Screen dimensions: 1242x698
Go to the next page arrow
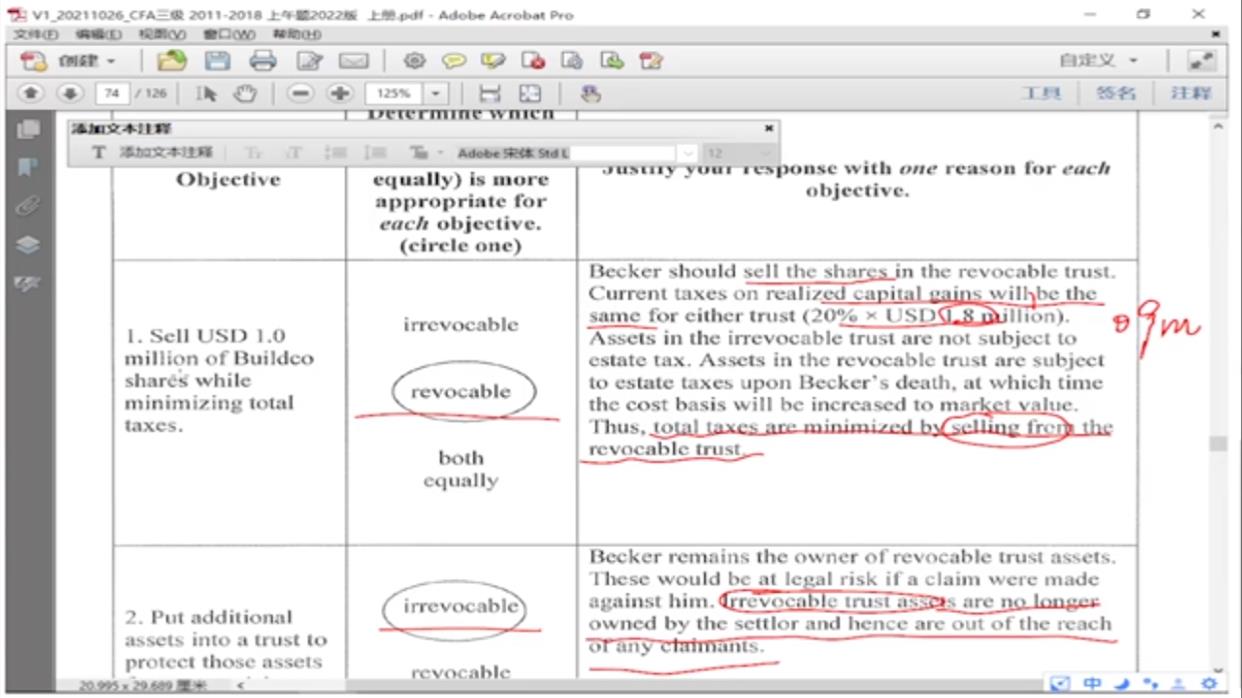tap(69, 93)
